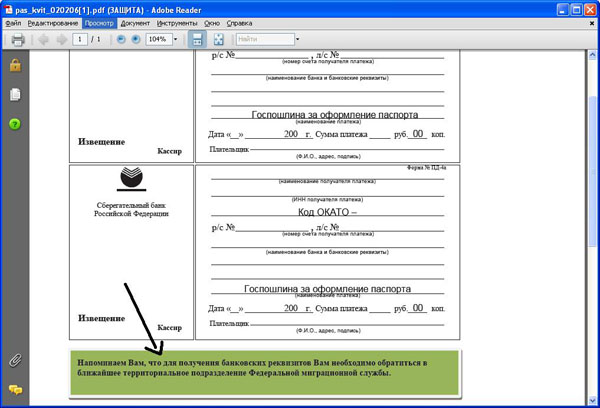Image resolution: width=600 pixels, height=408 pixels.
Task: Go to next page arrow
Action: (61, 39)
